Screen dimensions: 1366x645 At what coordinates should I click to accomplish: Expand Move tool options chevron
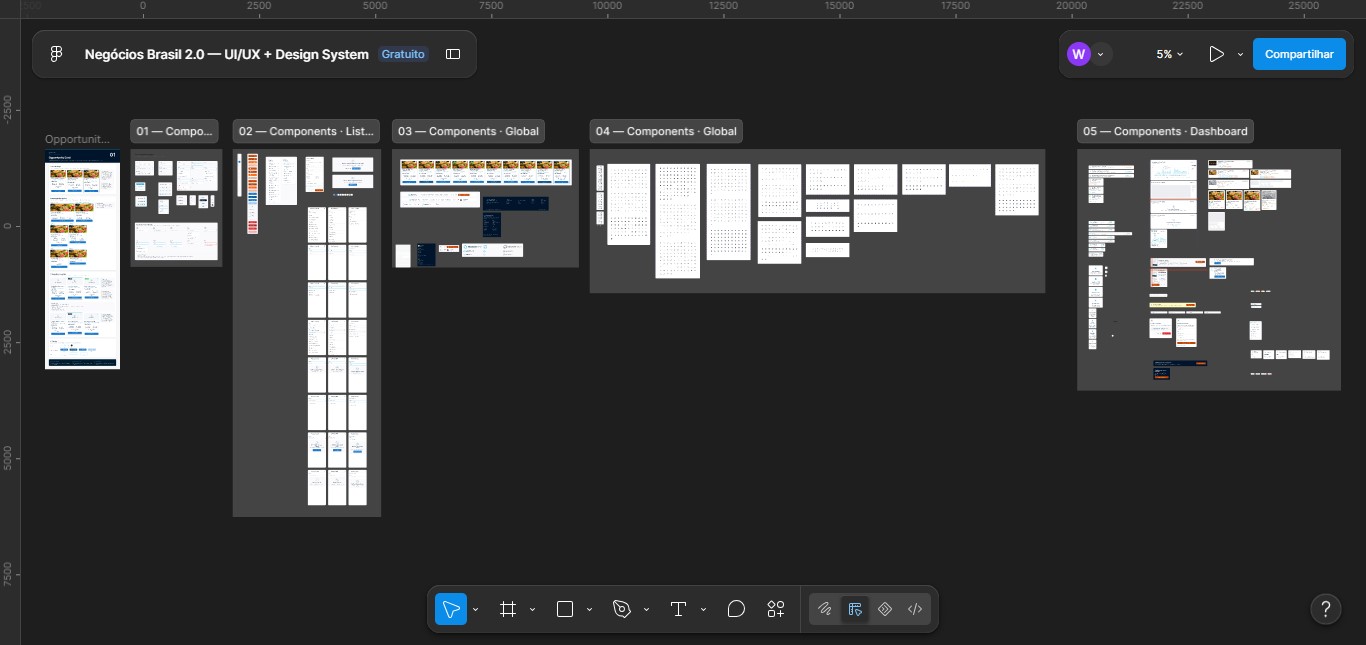[476, 609]
